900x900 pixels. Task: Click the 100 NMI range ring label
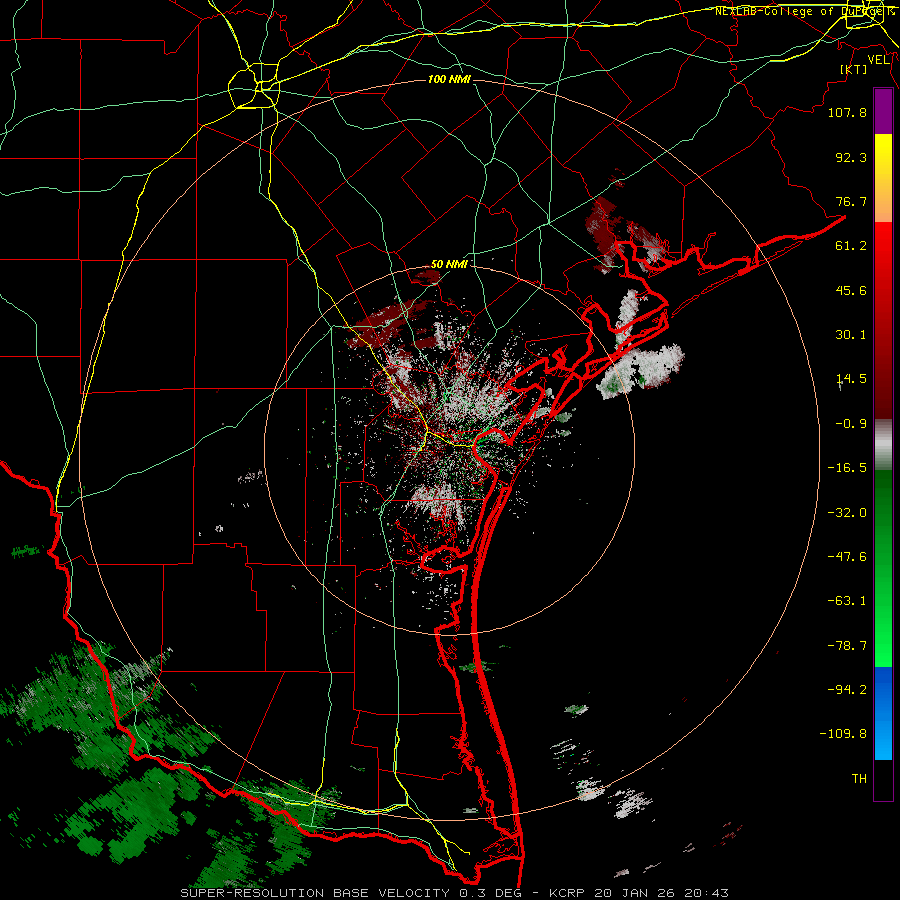[x=449, y=79]
